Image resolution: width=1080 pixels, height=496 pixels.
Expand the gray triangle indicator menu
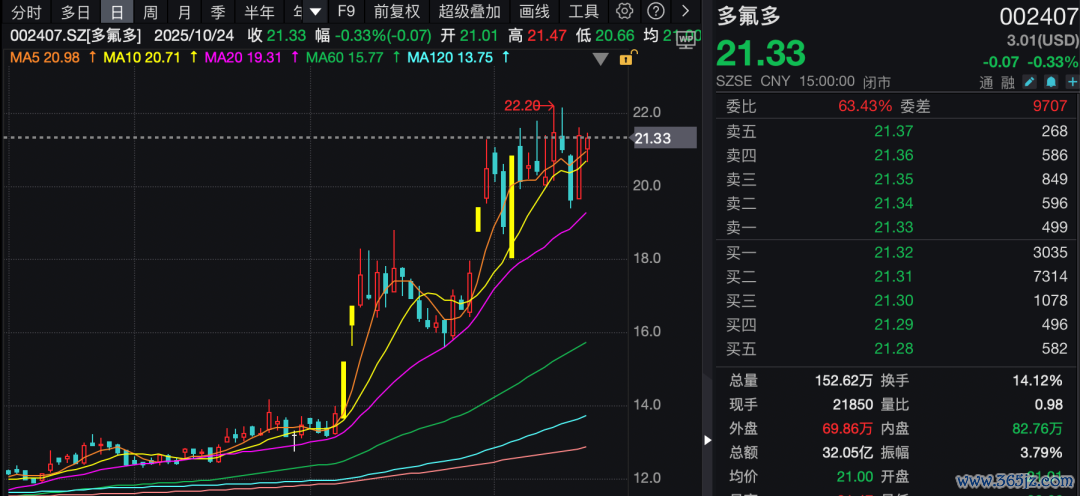click(x=600, y=59)
